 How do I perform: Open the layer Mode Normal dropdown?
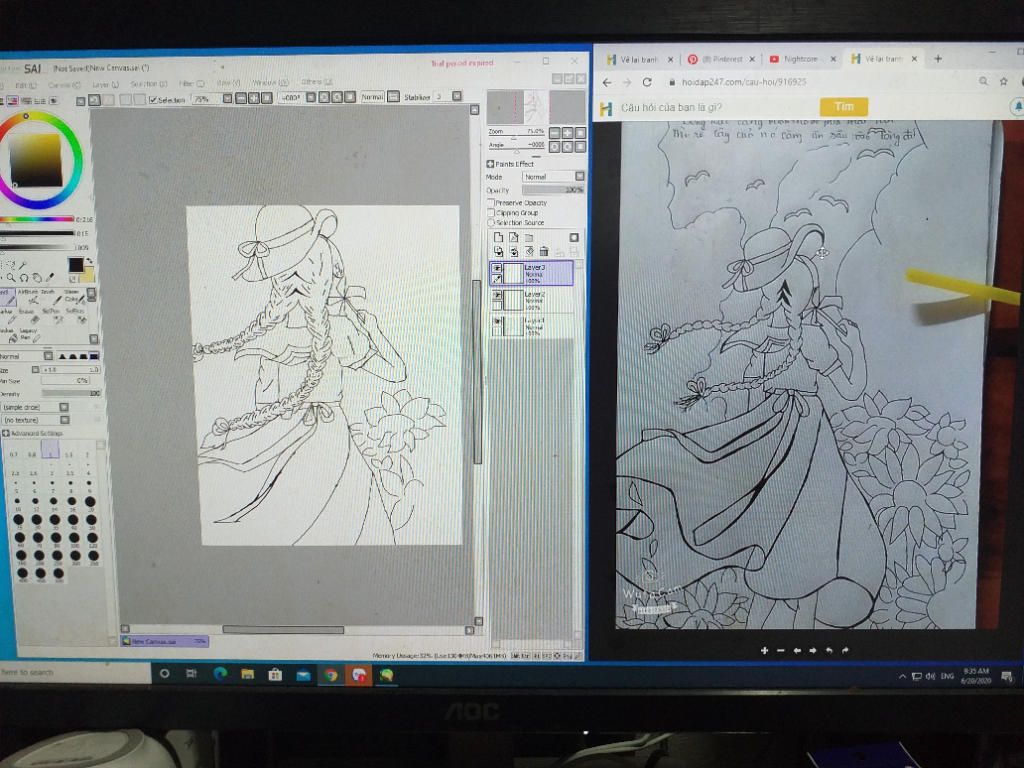(553, 176)
